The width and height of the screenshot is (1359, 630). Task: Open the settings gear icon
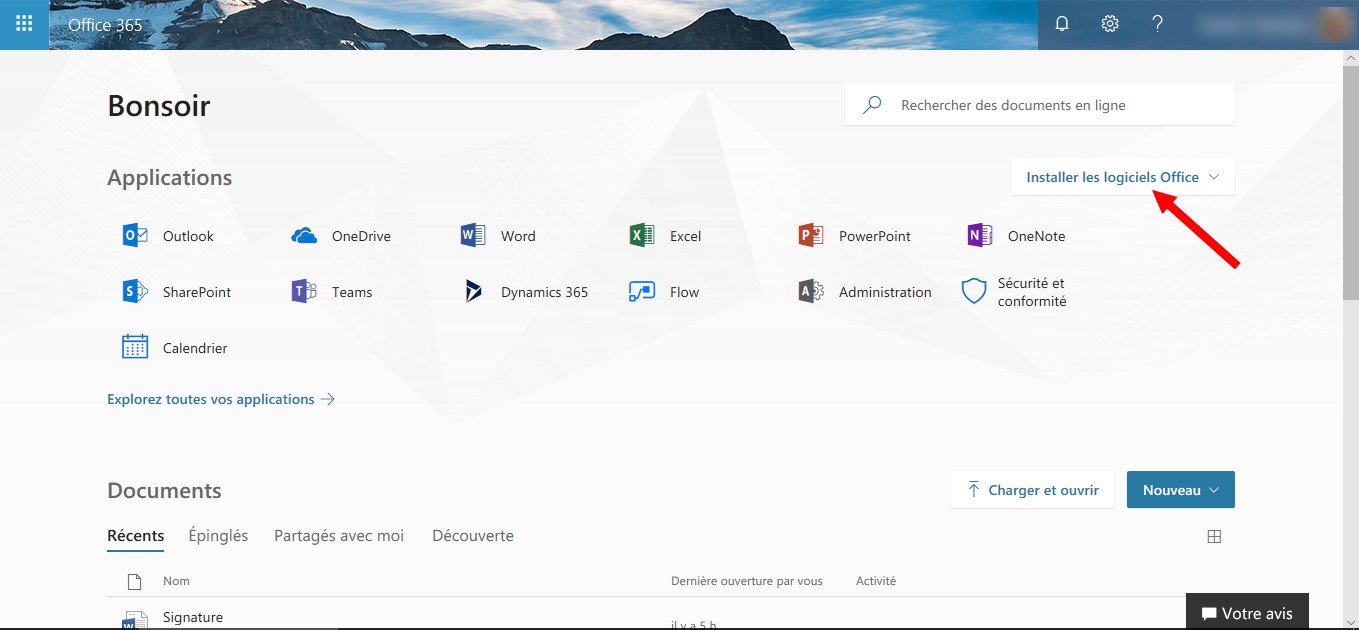1110,24
